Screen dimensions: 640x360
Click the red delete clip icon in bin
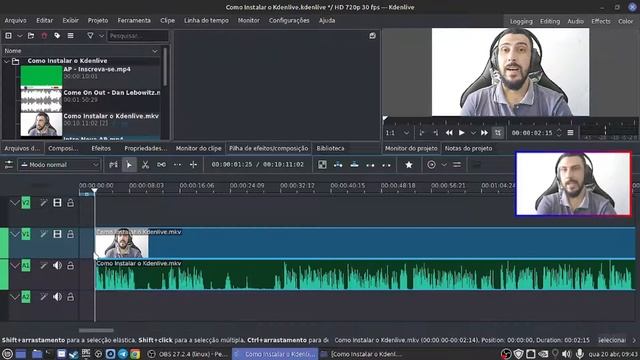point(44,36)
